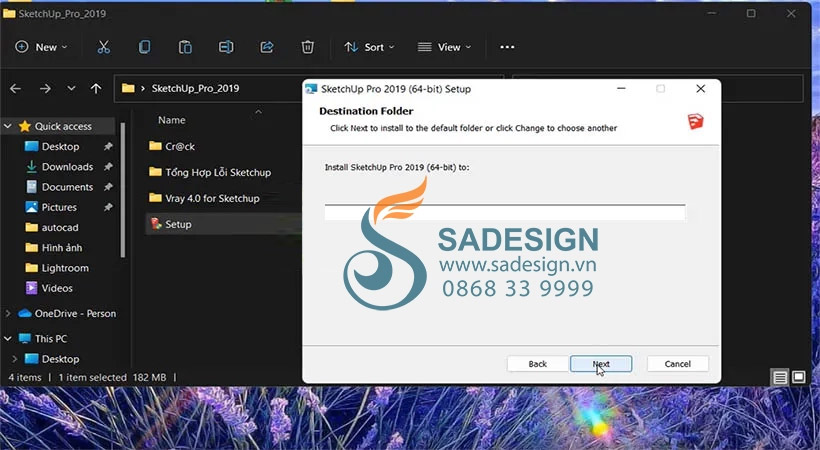
Task: Open the Lightroom folder in sidebar
Action: tap(65, 268)
